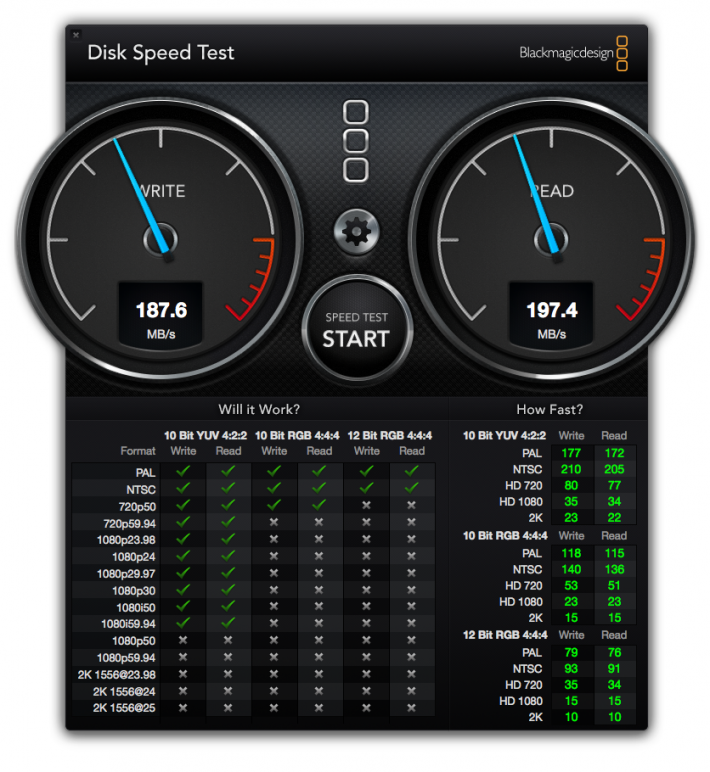Click the '2K 1556@23.98' format row label
Viewport: 710px width, 772px height.
[117, 675]
